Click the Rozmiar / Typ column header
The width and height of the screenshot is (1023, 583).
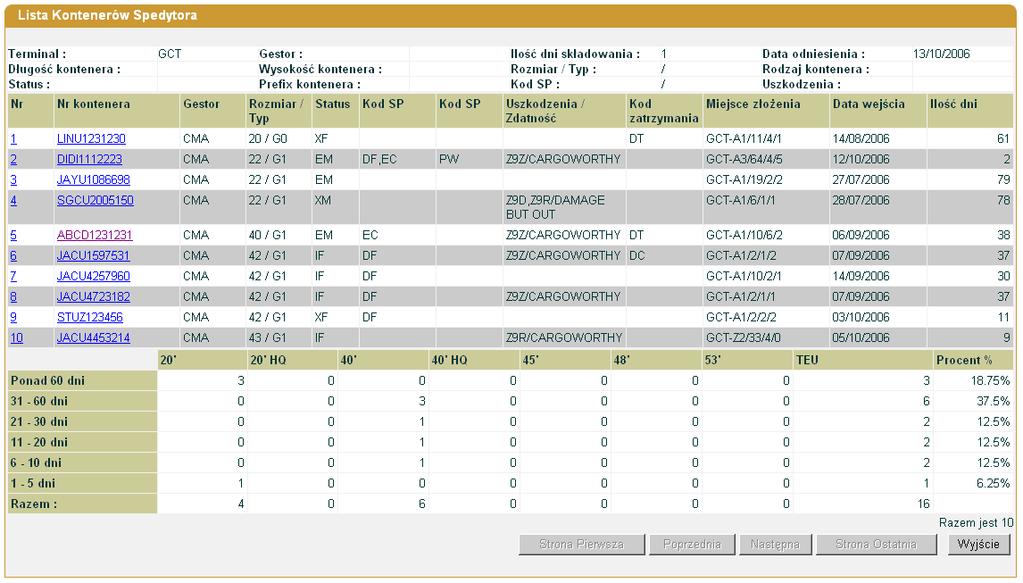[x=278, y=111]
